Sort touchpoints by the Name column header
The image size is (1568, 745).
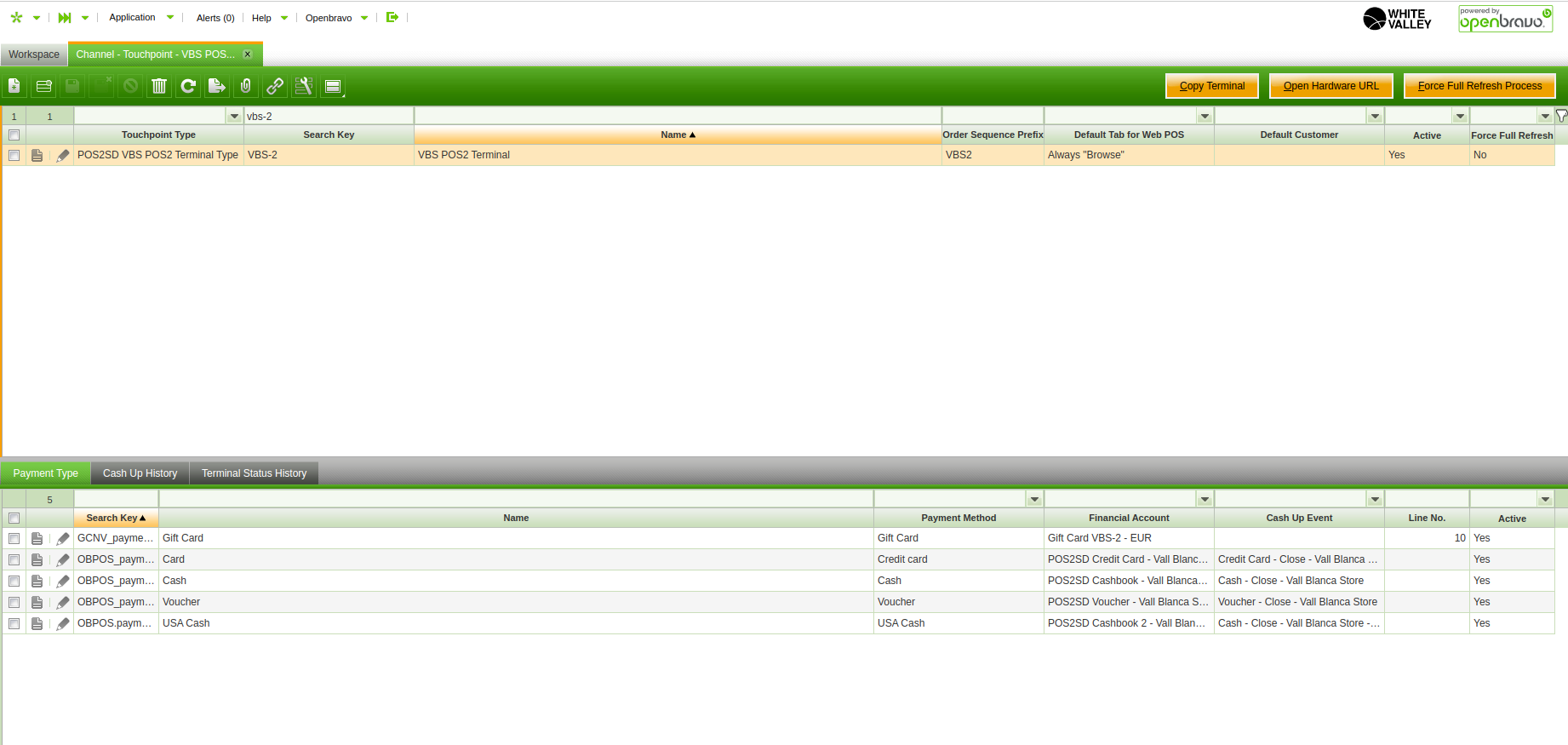678,135
